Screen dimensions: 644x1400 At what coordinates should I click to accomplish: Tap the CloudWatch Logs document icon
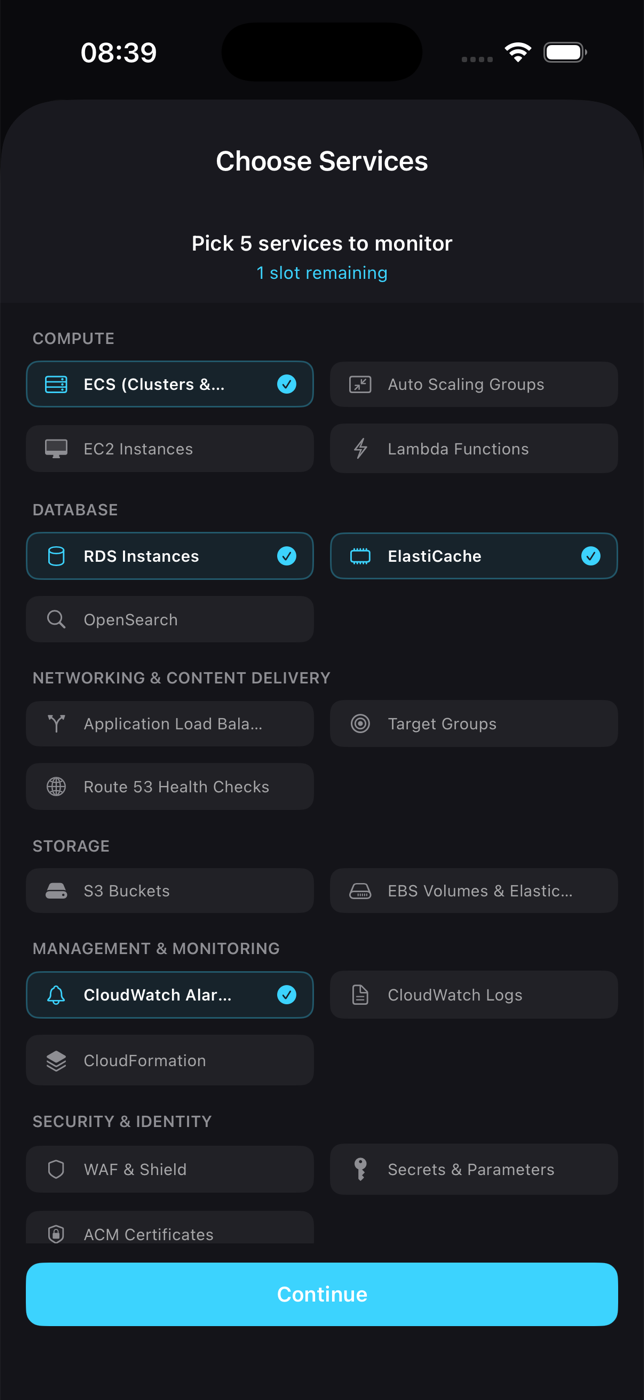click(360, 995)
